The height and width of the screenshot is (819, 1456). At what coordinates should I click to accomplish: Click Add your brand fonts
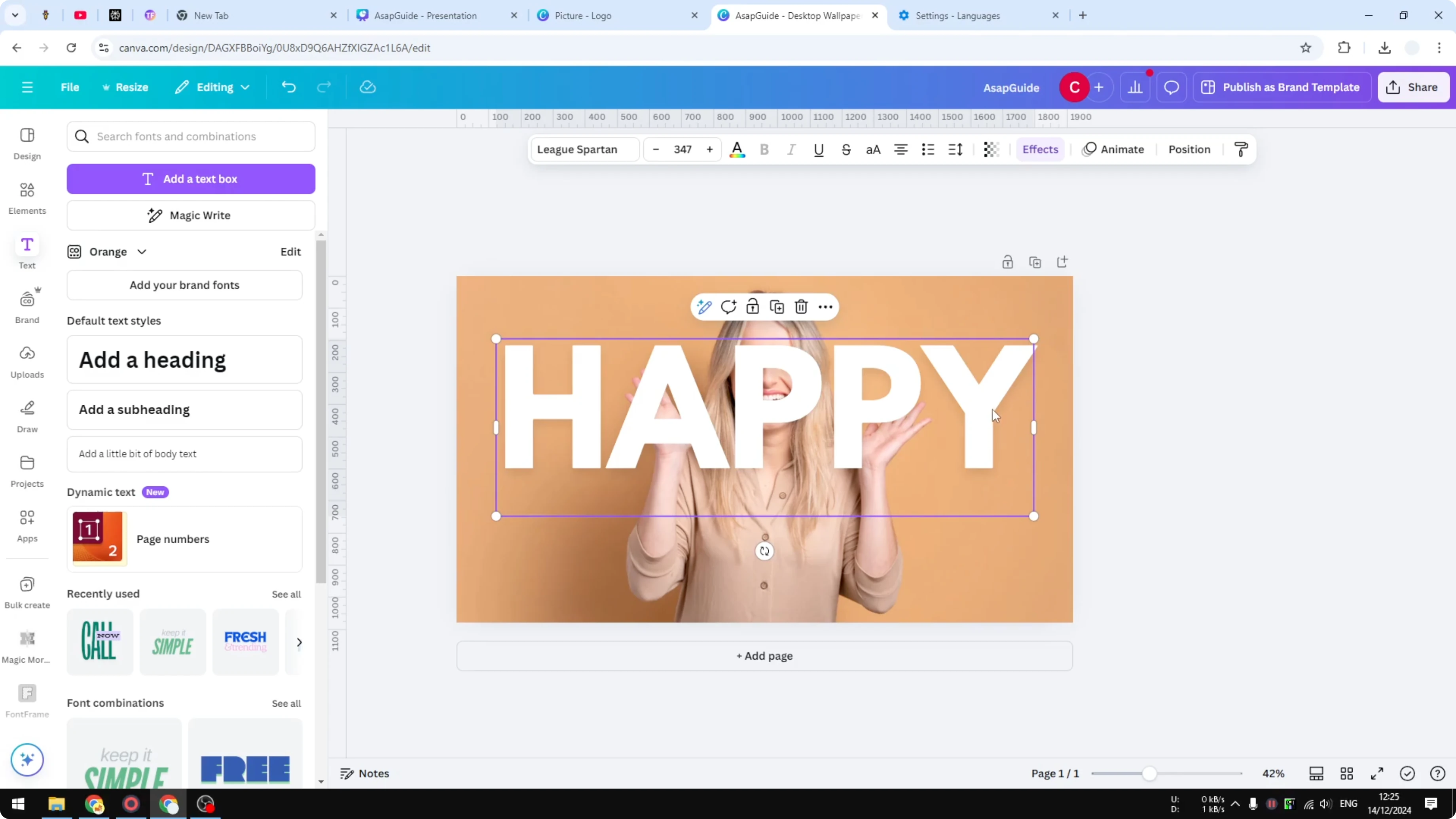click(184, 285)
